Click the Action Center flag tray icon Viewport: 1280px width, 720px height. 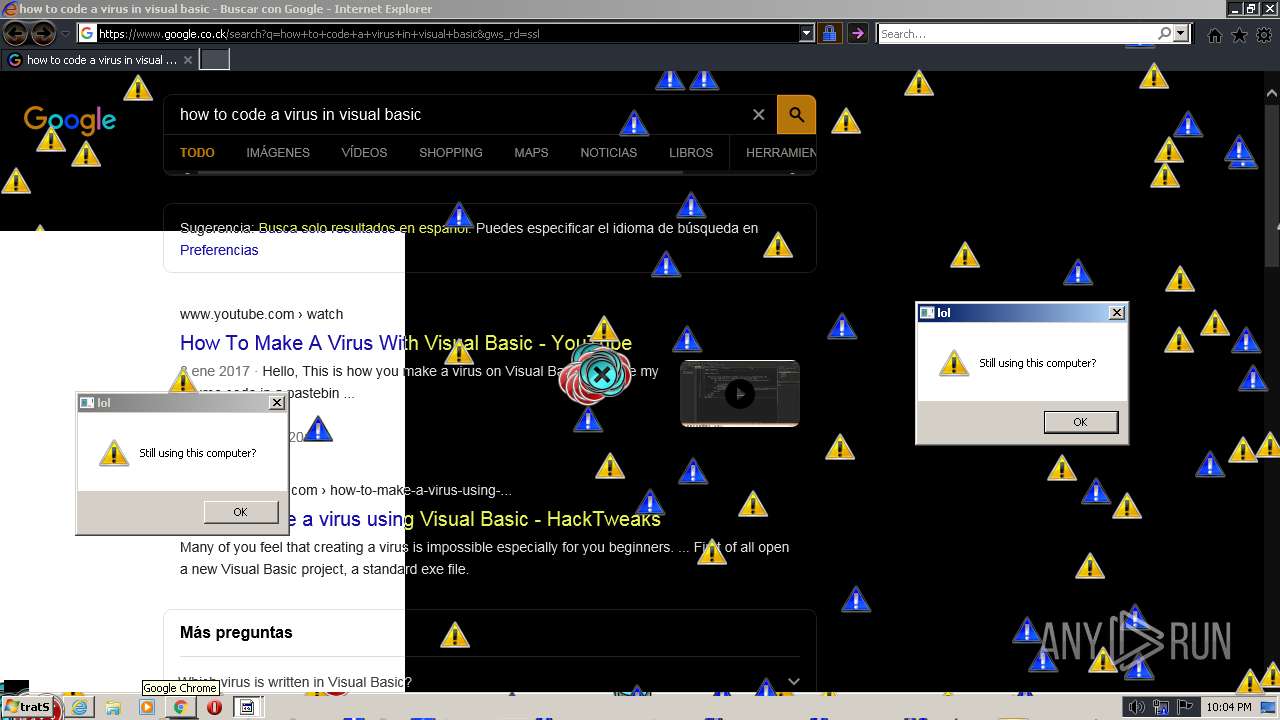1185,707
